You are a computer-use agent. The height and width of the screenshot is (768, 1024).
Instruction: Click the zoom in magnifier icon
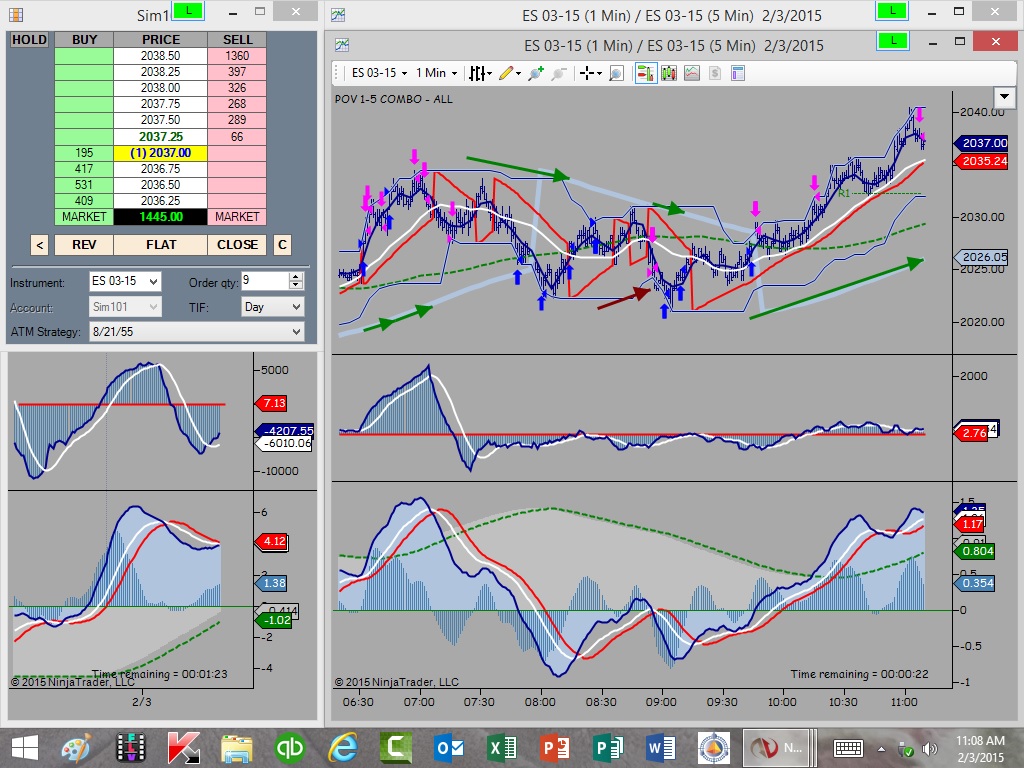[536, 73]
